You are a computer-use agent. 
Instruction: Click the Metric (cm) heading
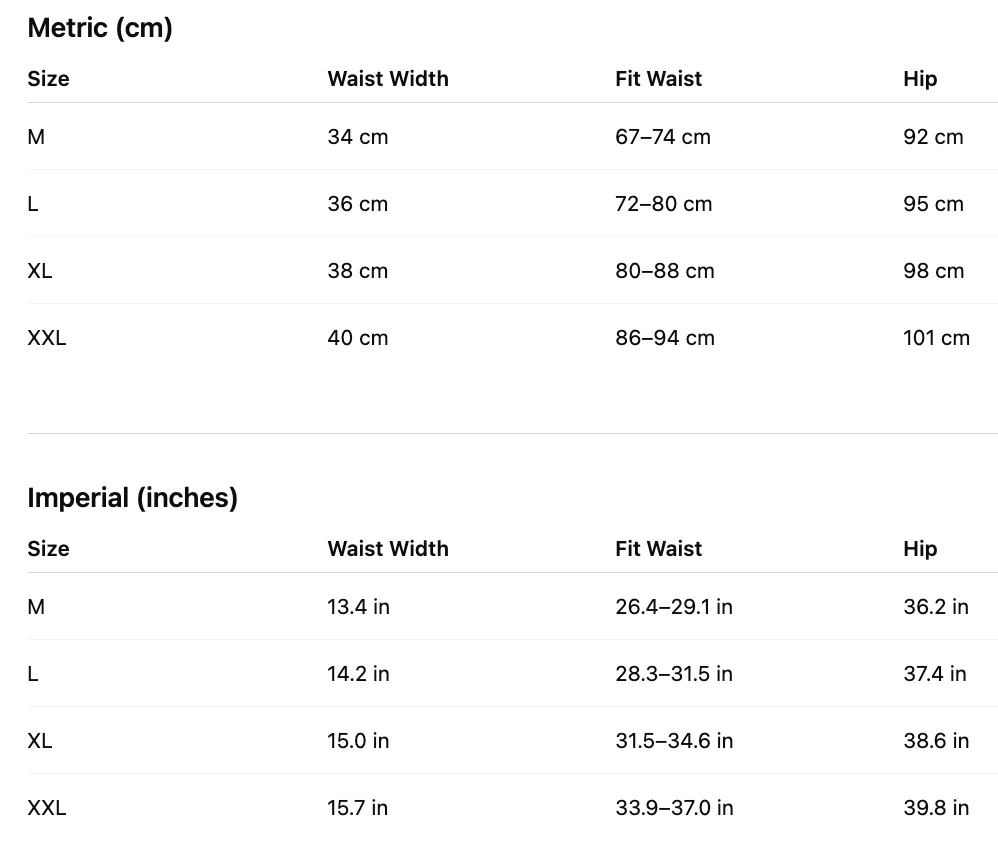click(100, 29)
